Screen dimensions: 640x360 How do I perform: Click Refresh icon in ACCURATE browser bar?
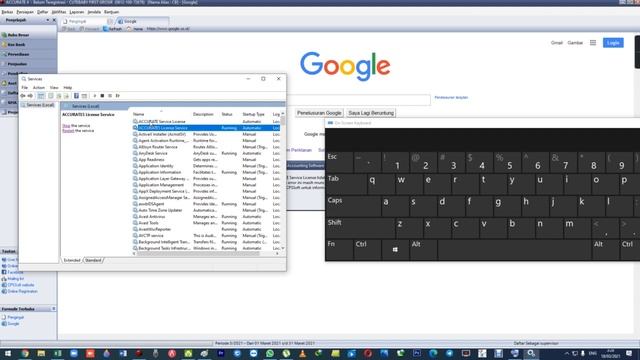(x=112, y=29)
